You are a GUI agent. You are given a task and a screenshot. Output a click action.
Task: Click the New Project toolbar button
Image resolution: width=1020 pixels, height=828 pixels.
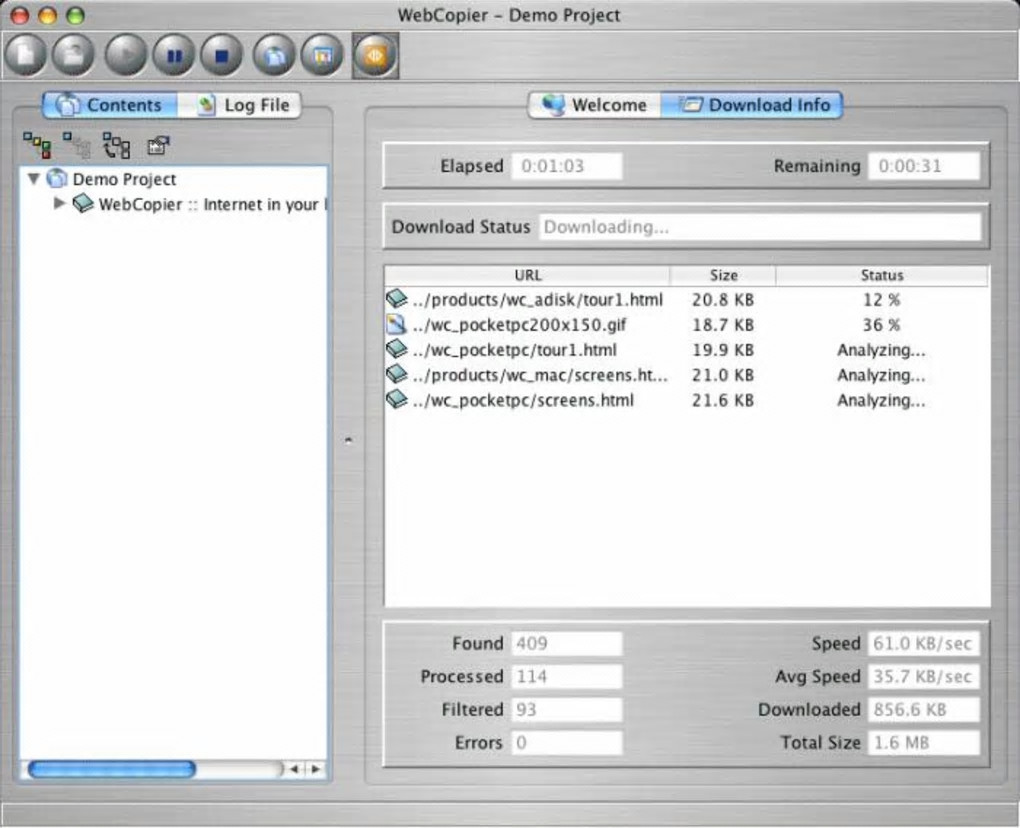coord(25,56)
